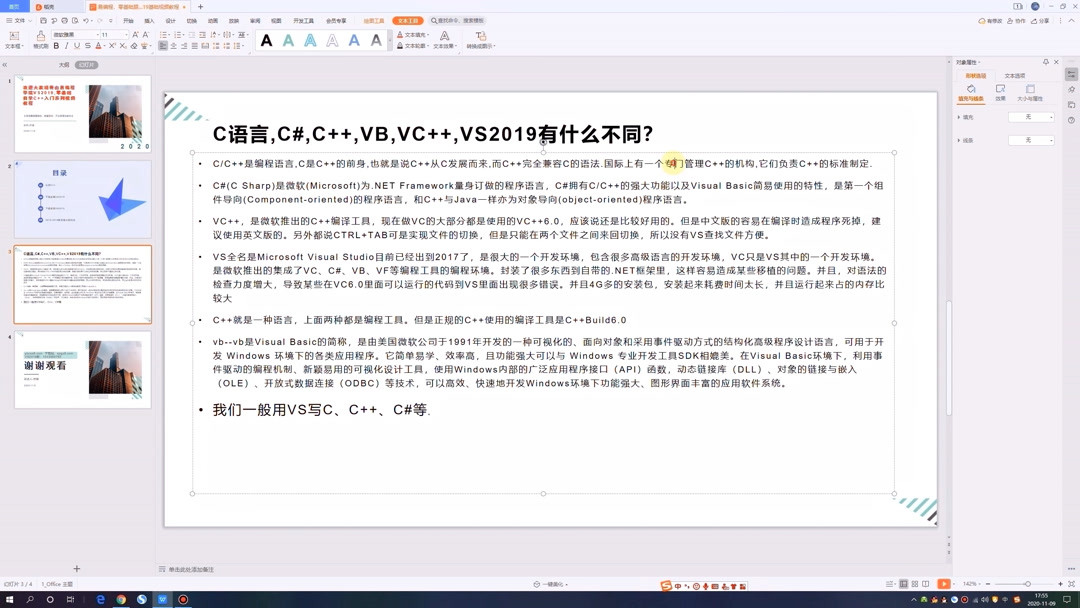Open slide sorter view from status bar

click(x=914, y=583)
